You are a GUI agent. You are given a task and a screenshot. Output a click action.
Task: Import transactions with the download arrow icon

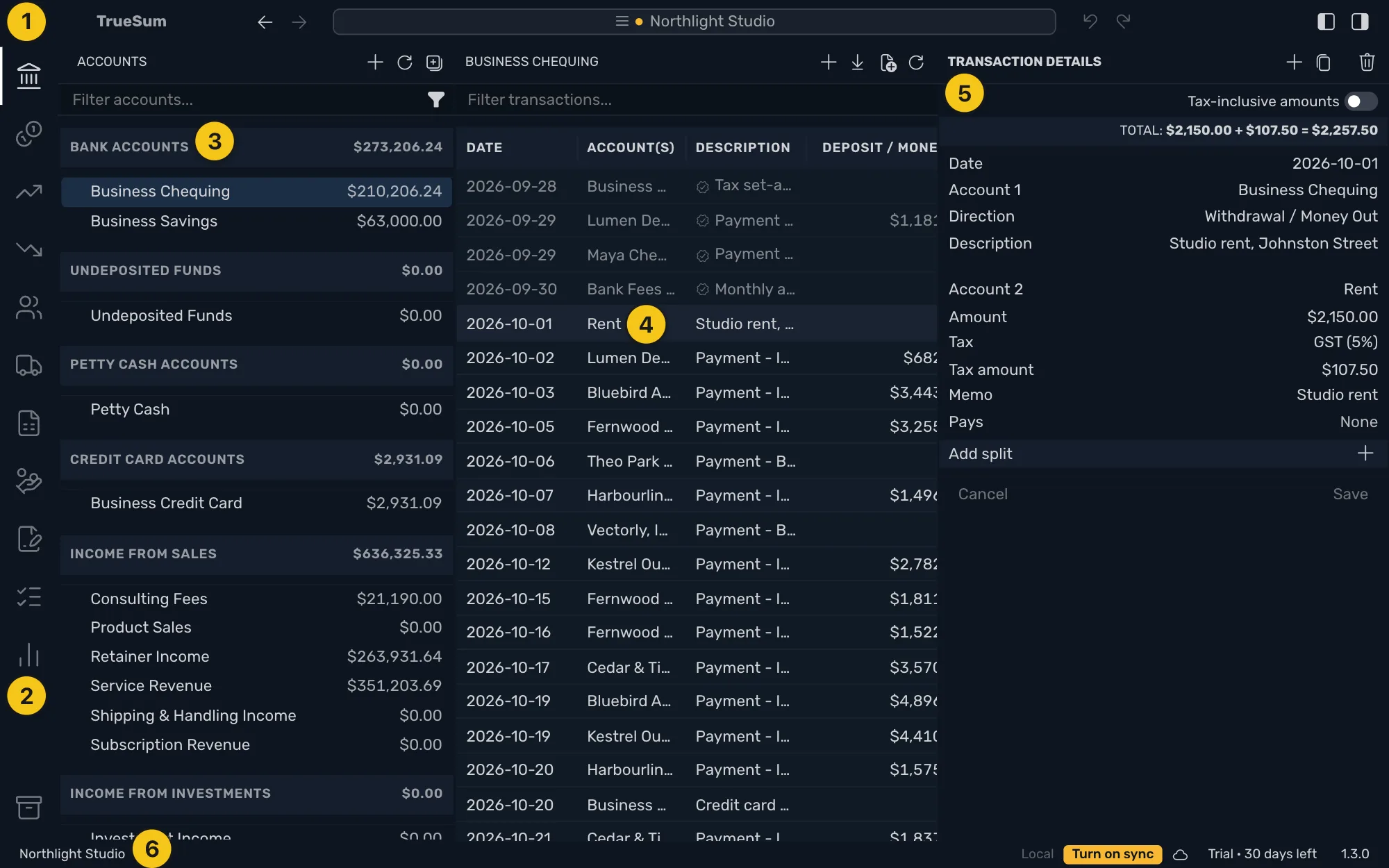(858, 62)
